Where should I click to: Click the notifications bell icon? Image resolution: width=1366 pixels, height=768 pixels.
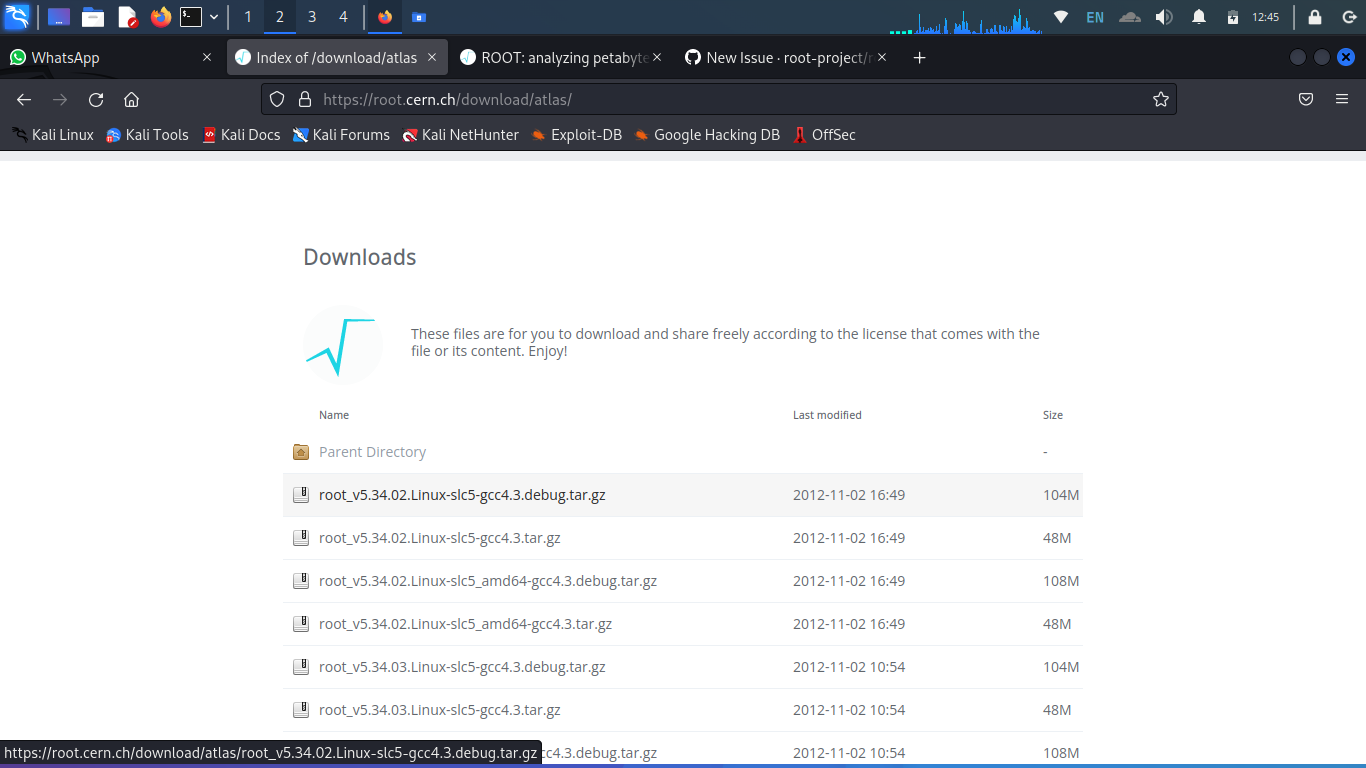(1199, 17)
